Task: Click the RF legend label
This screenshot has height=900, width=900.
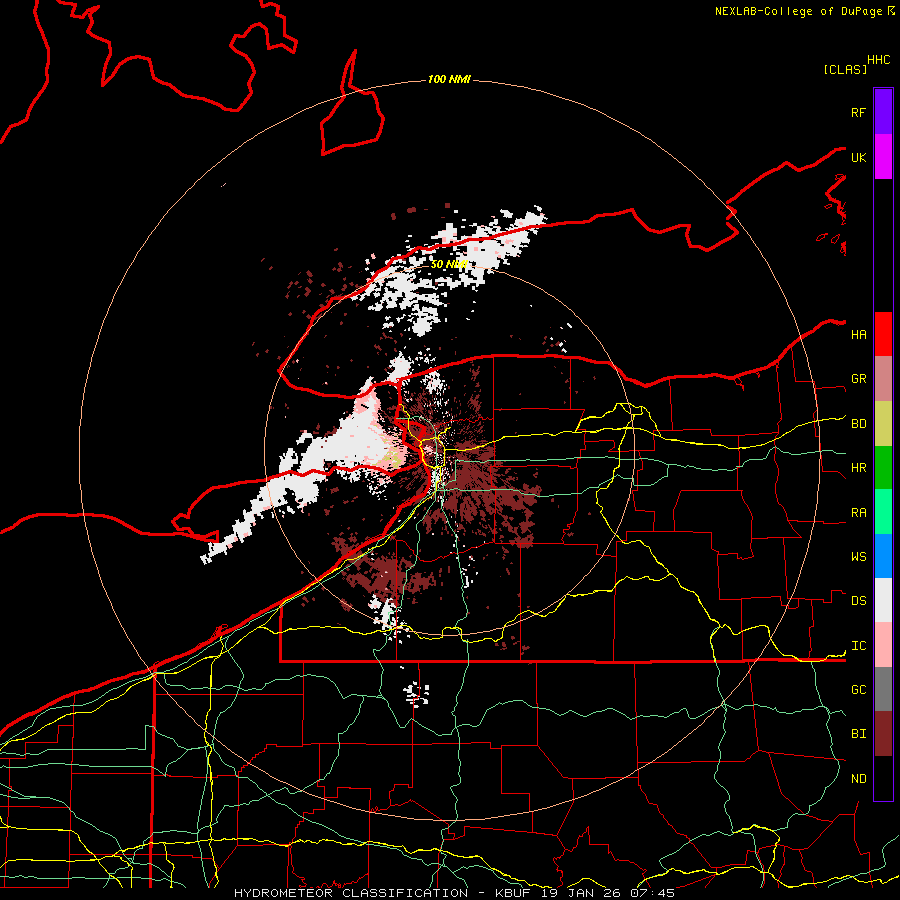Action: [858, 112]
